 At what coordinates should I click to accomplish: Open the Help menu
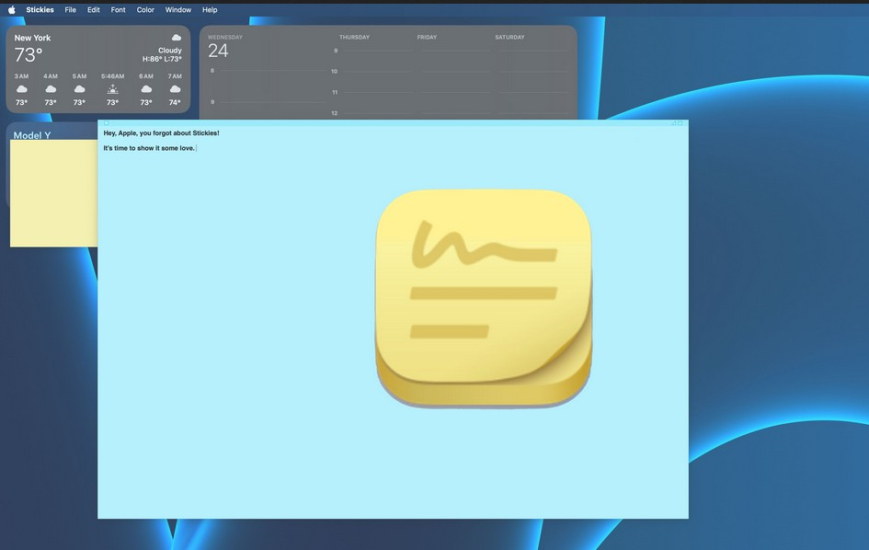click(209, 10)
